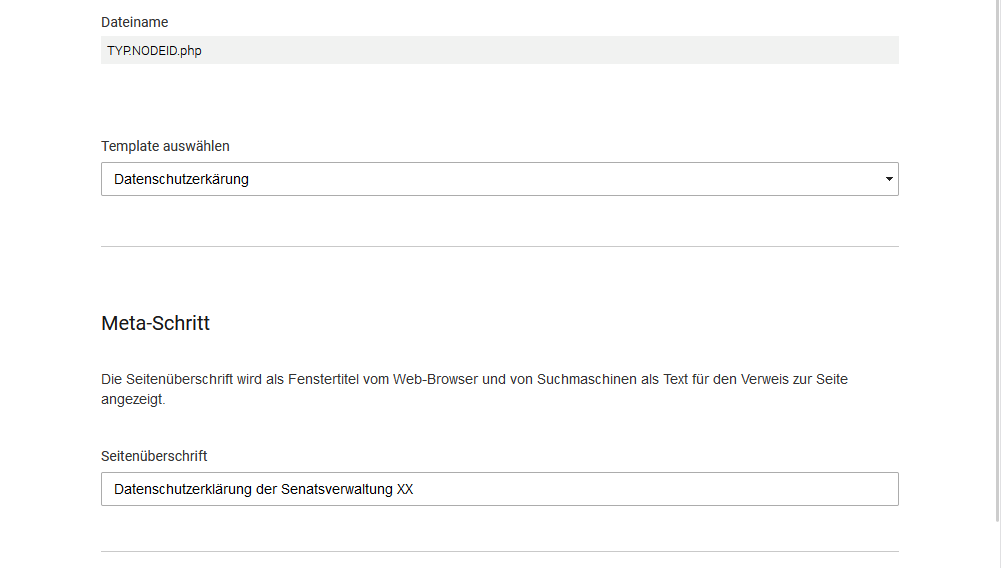The height and width of the screenshot is (568, 1001).
Task: Click the Dateiname label
Action: point(135,22)
